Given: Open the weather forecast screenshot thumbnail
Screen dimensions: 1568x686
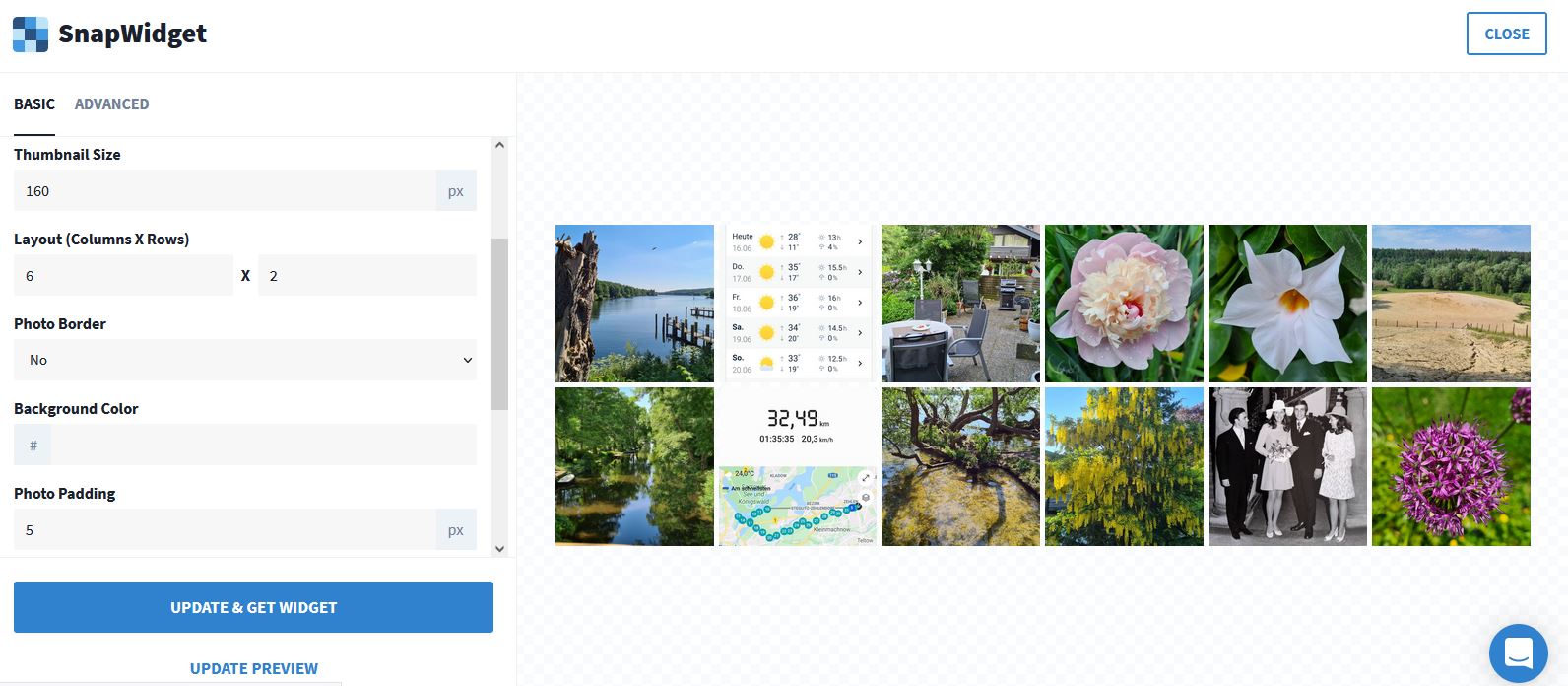Looking at the screenshot, I should pos(798,304).
